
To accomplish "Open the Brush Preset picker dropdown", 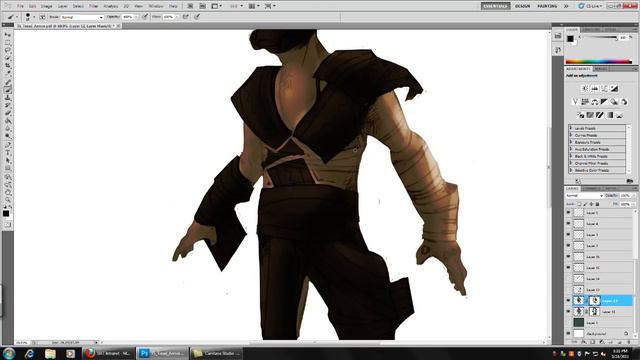I will [x=34, y=17].
